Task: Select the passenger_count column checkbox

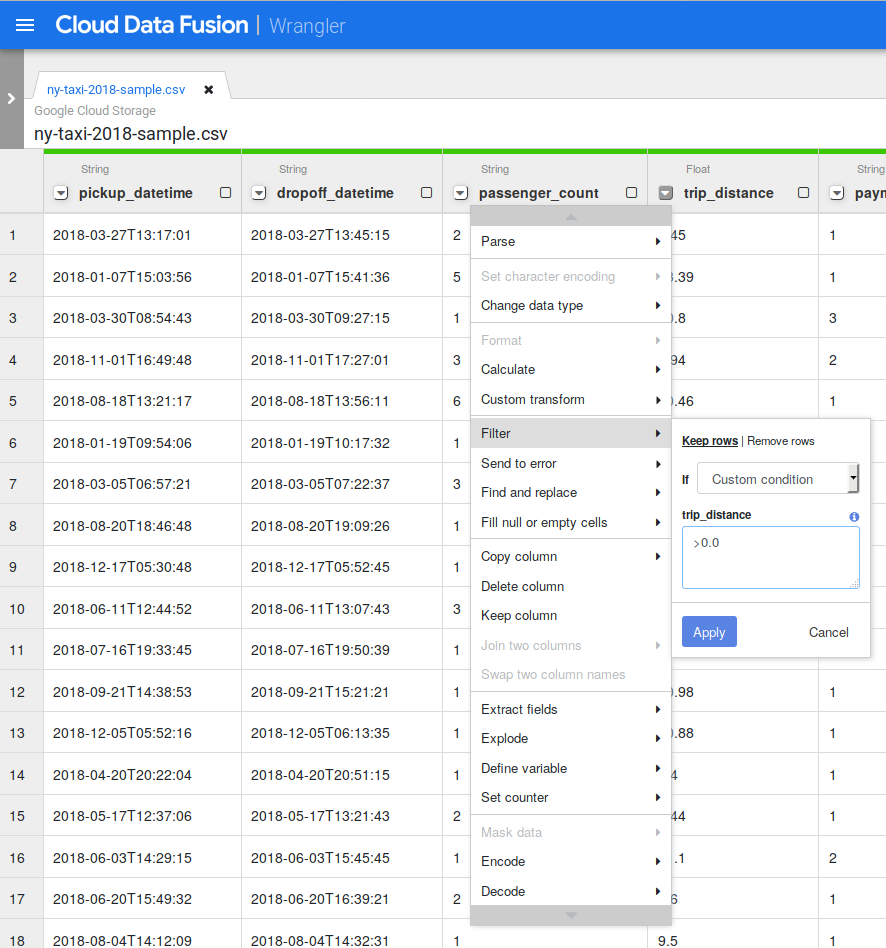Action: 631,192
